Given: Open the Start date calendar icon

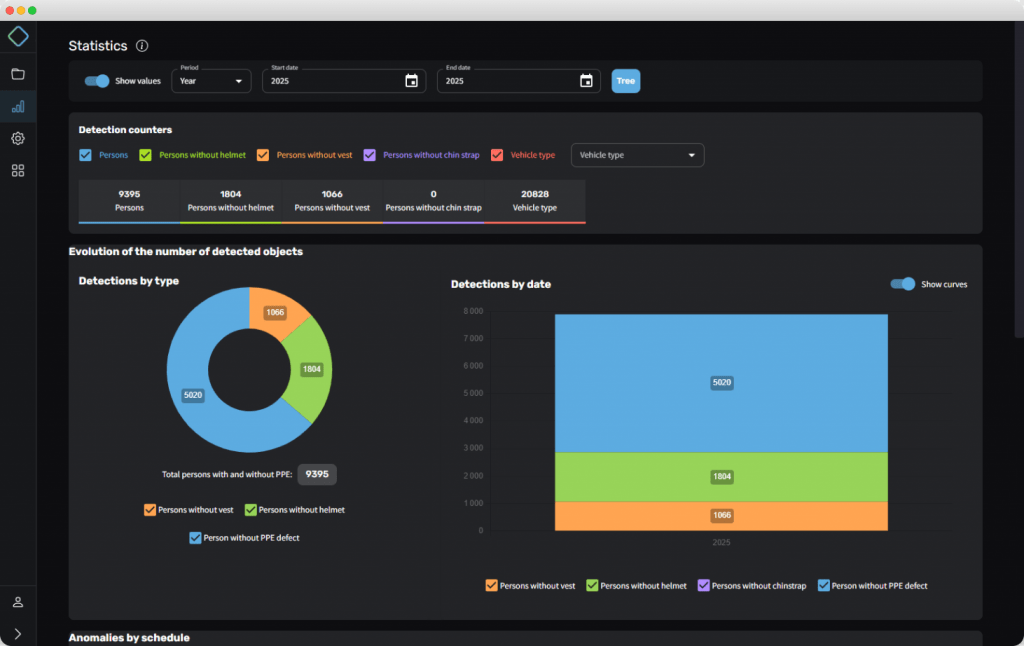Looking at the screenshot, I should (x=411, y=81).
